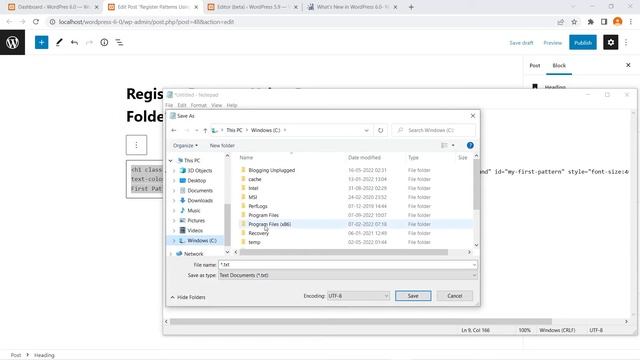The height and width of the screenshot is (360, 640).
Task: Click the Search Windows (C:) box
Action: pyautogui.click(x=433, y=130)
